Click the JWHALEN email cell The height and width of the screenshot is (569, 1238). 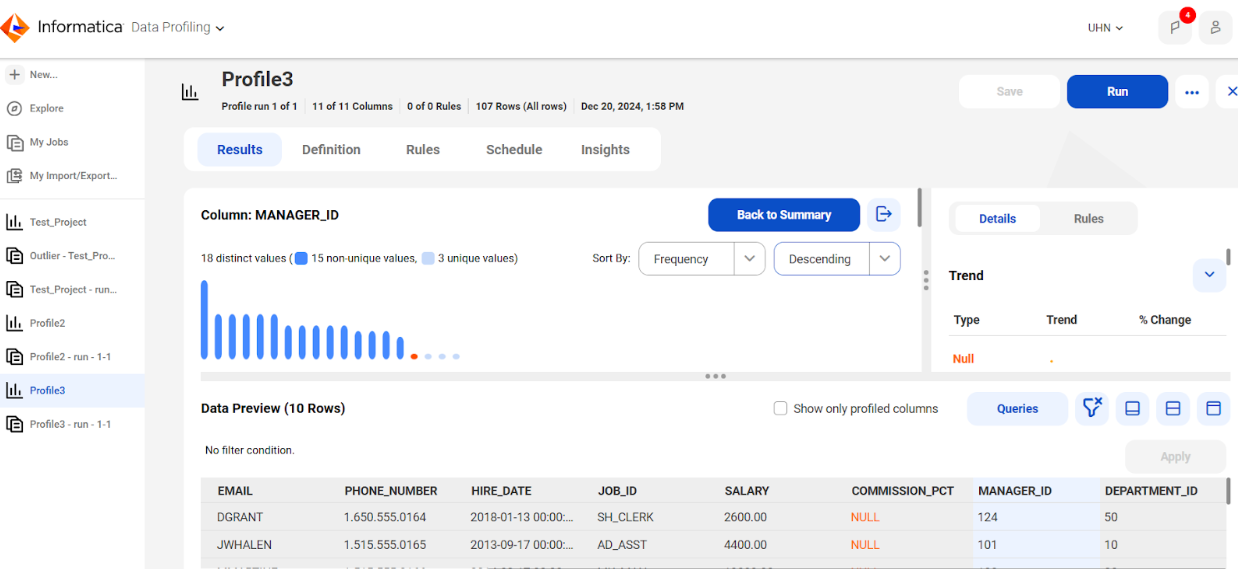pos(244,545)
